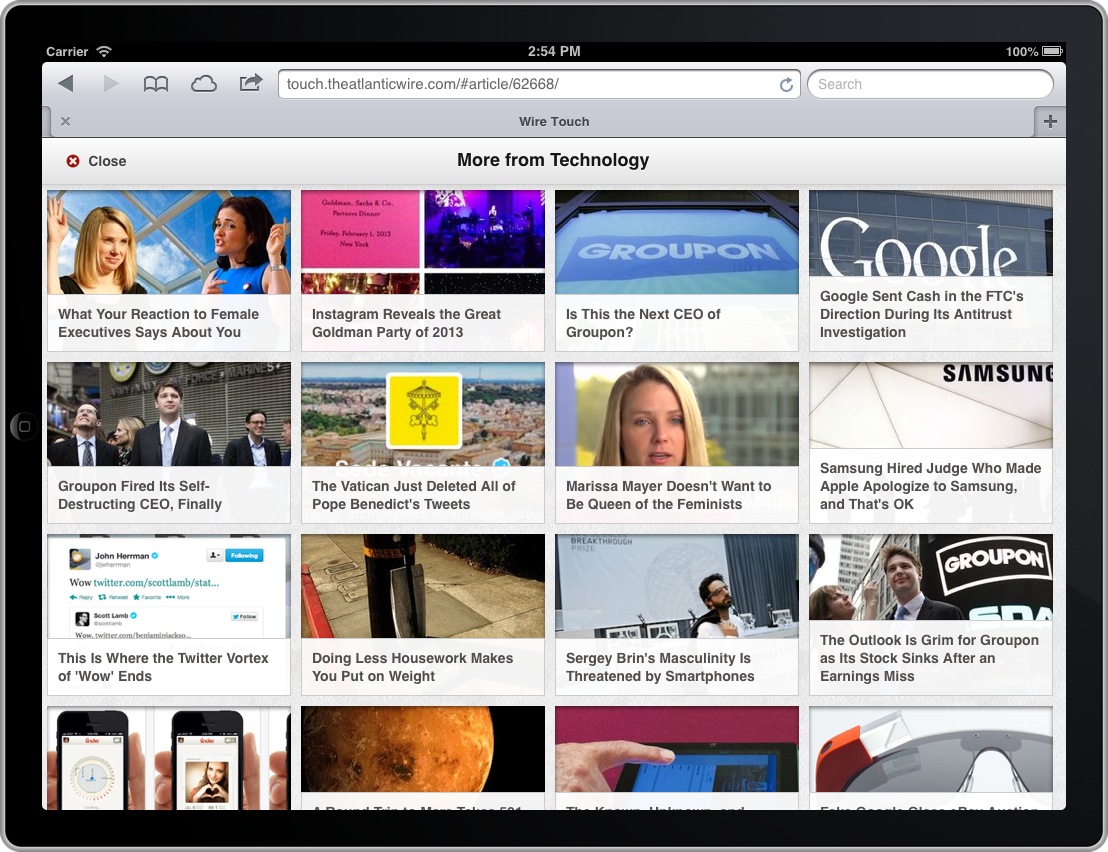Select the Wire Touch tab title
This screenshot has height=852, width=1108.
(554, 122)
